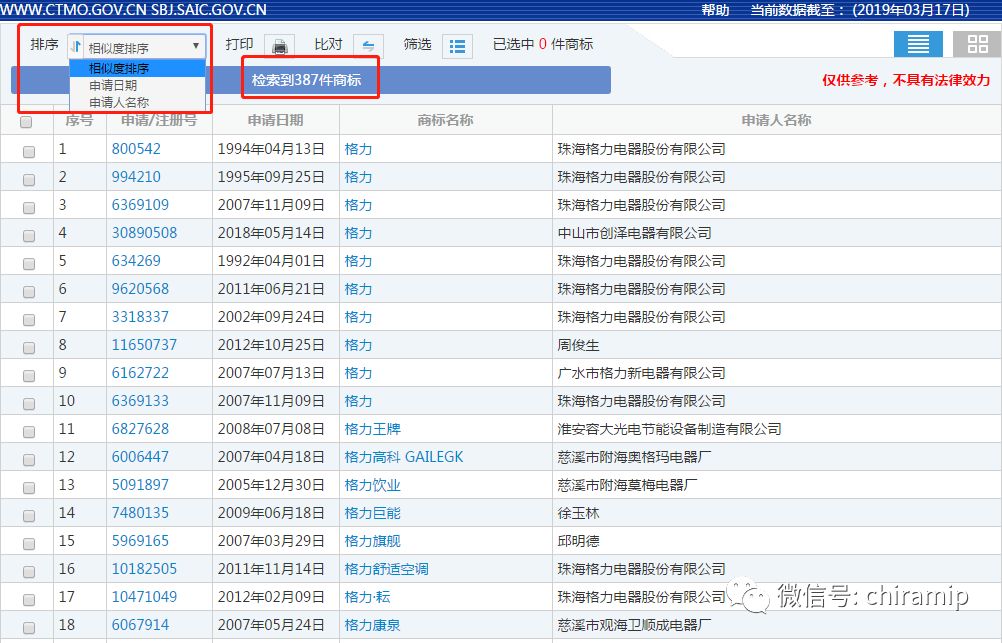Select 相似度排序 option in dropdown list
This screenshot has width=1002, height=643.
[137, 68]
